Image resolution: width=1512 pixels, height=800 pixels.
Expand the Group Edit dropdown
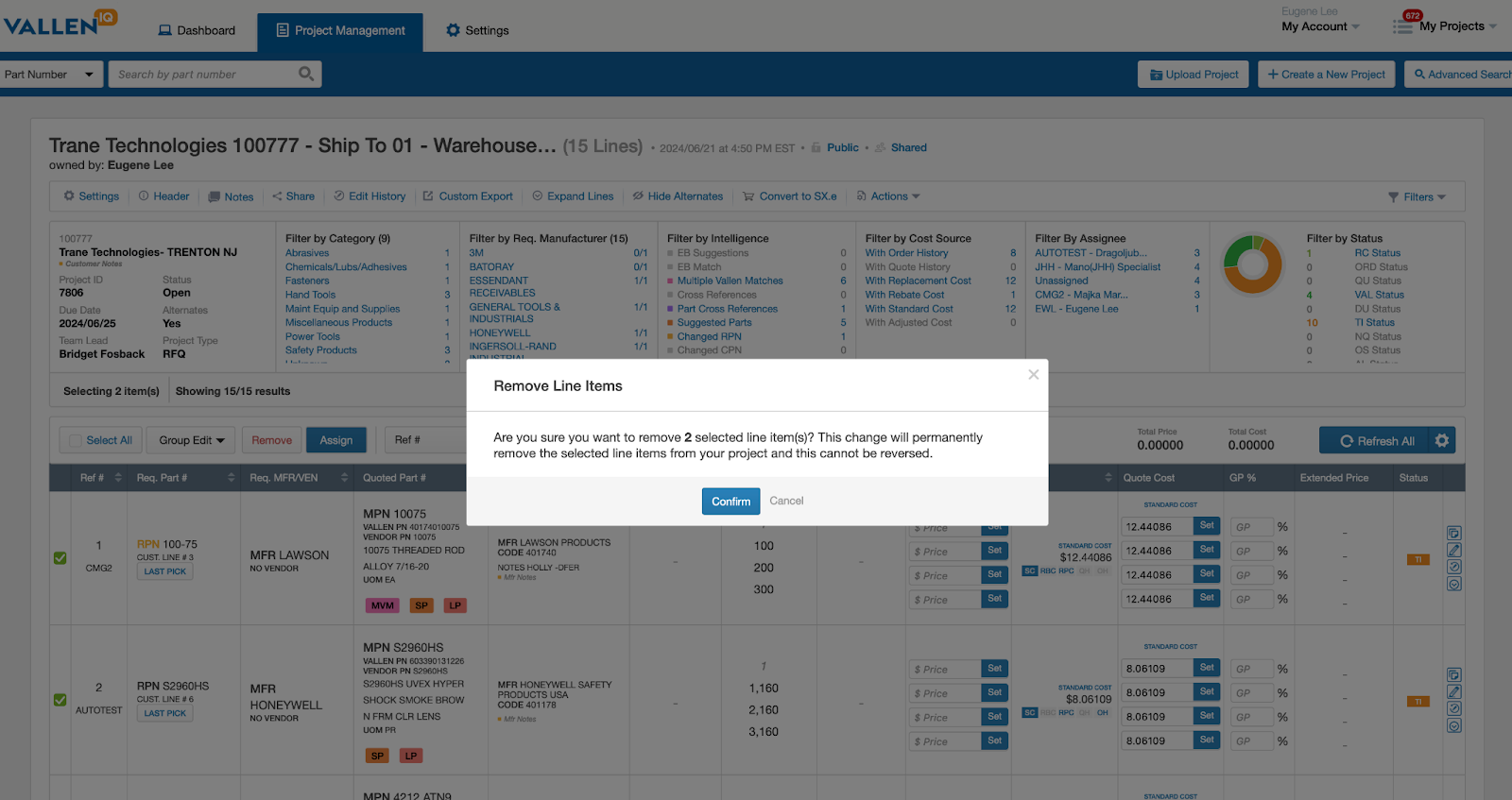pyautogui.click(x=191, y=440)
